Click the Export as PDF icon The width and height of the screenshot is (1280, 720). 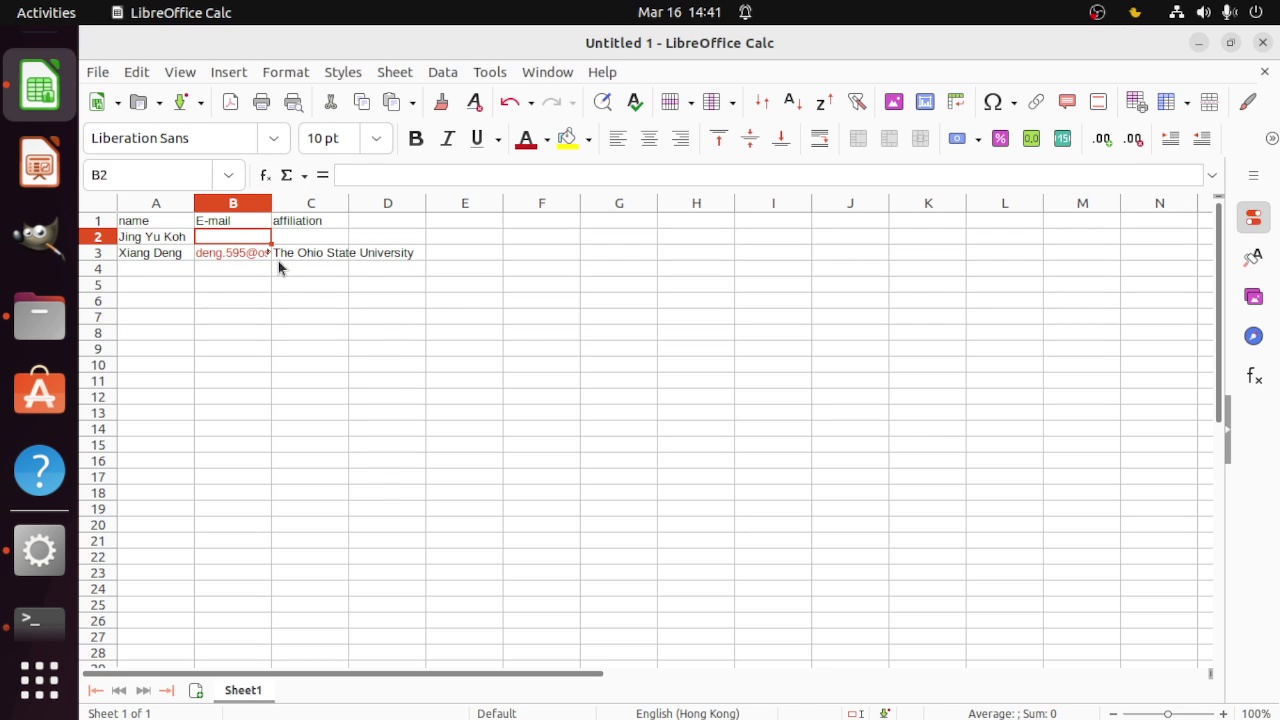click(x=230, y=102)
